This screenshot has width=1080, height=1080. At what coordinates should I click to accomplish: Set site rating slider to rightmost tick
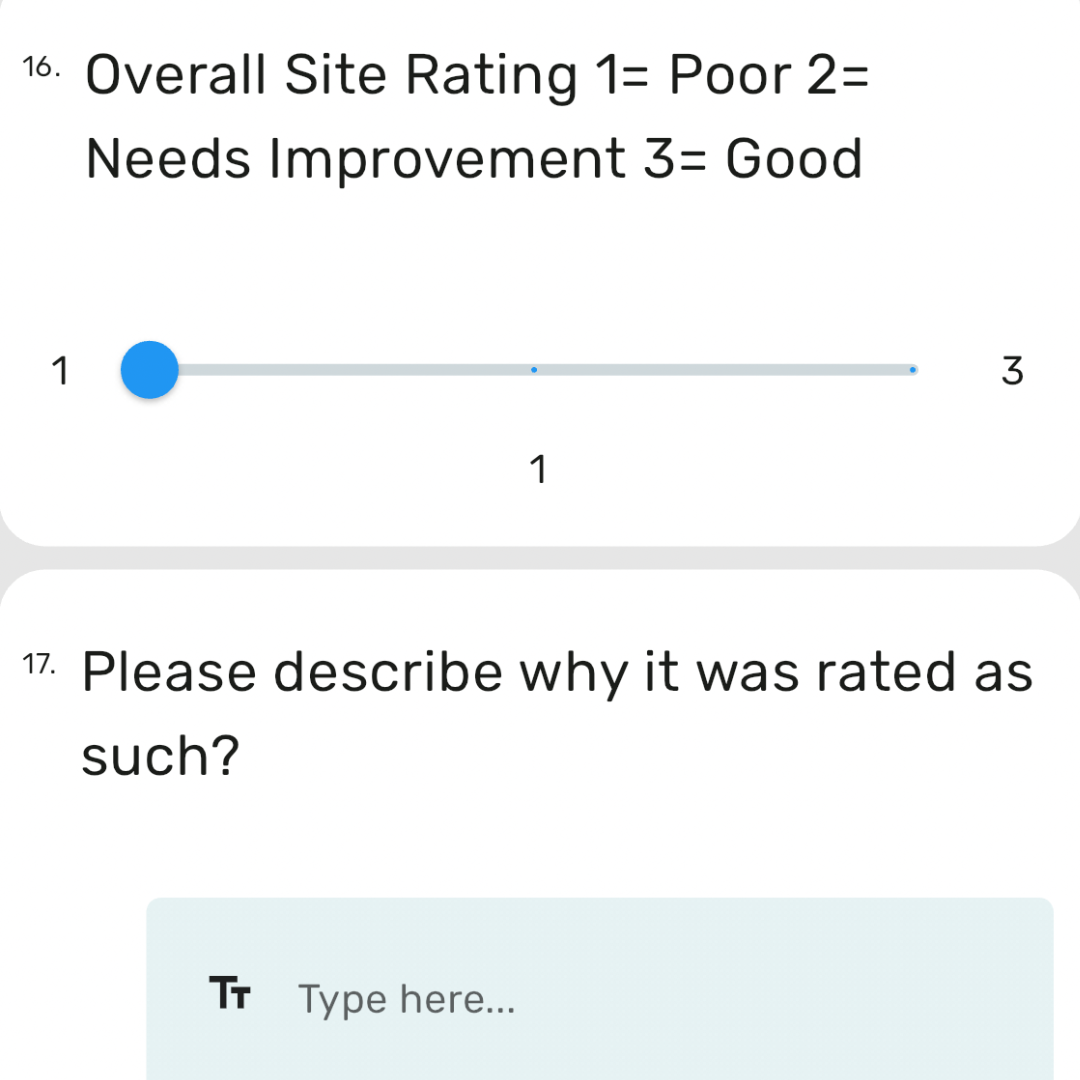coord(913,370)
